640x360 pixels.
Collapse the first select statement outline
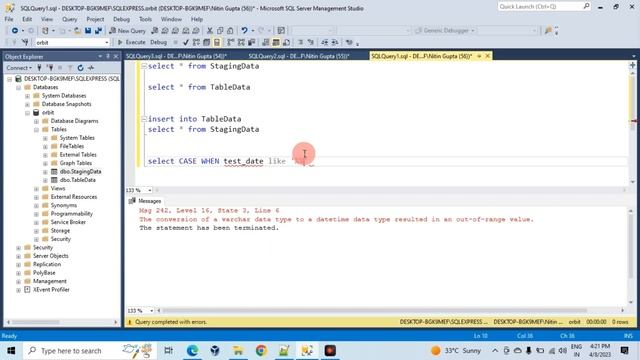pos(144,66)
